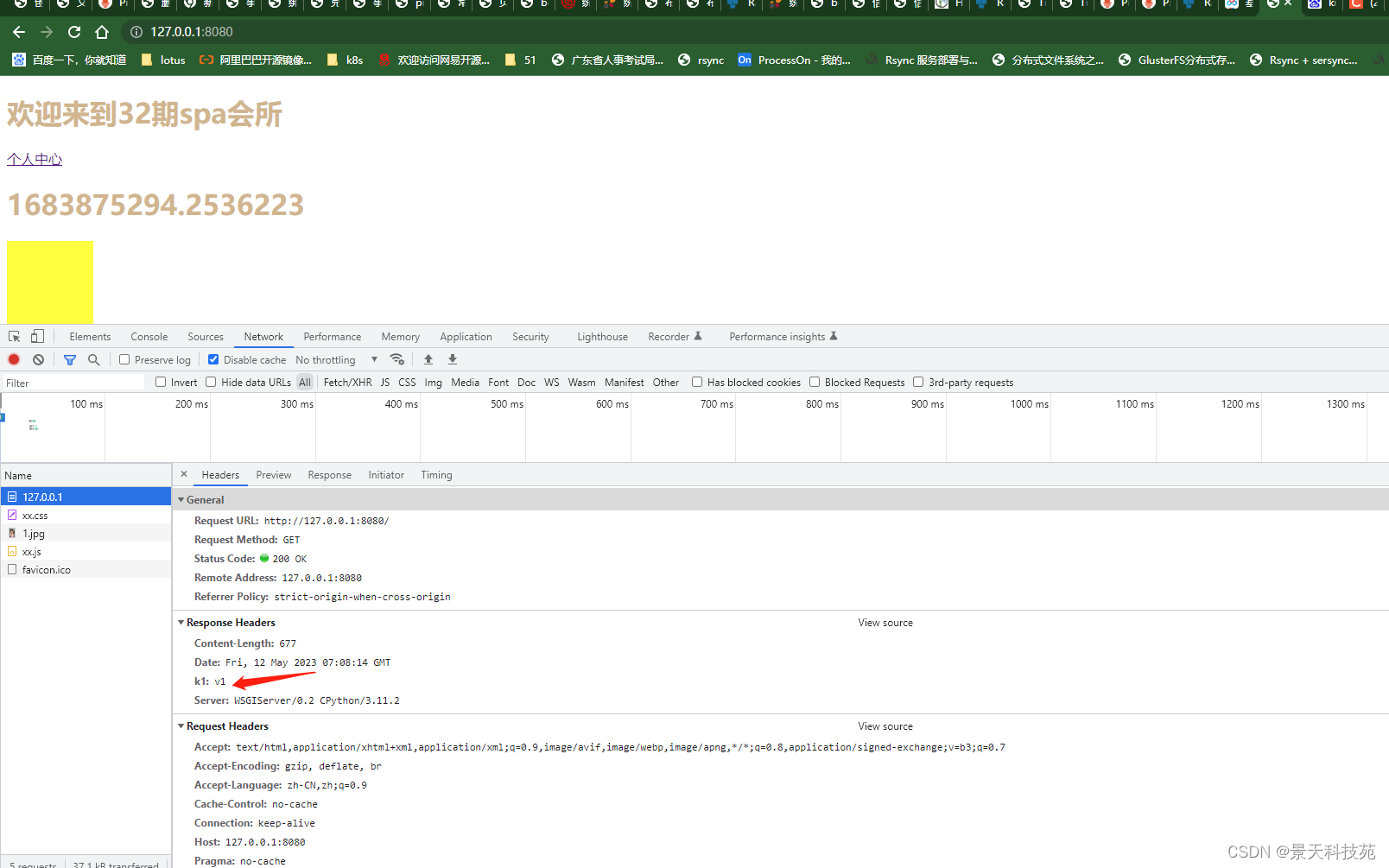Open the 51 bookmark folder
The height and width of the screenshot is (868, 1389).
pos(521,60)
